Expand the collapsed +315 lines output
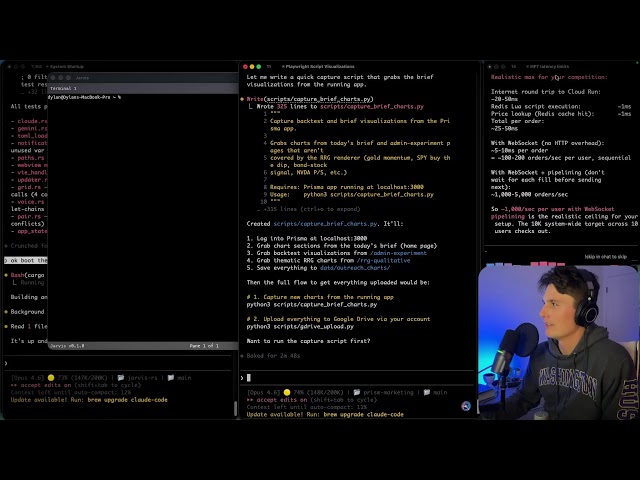The height and width of the screenshot is (480, 640). coord(304,209)
